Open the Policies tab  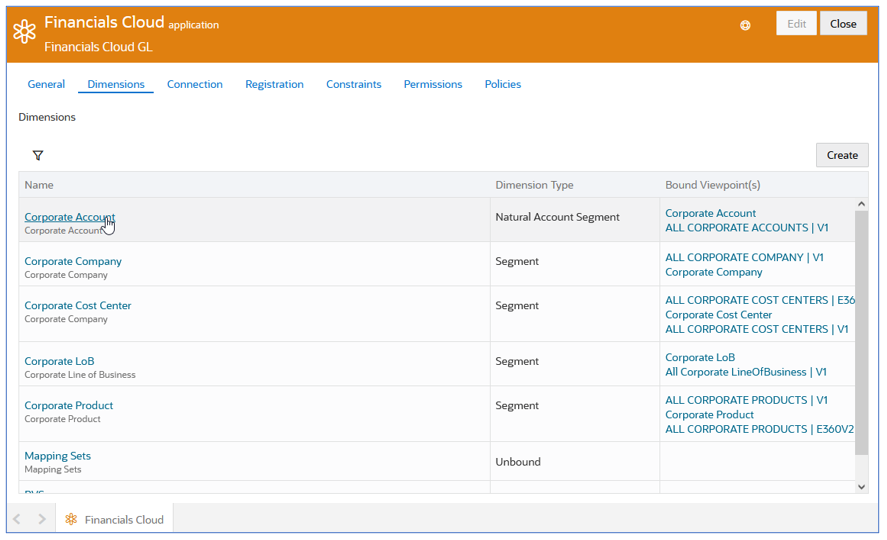point(503,84)
